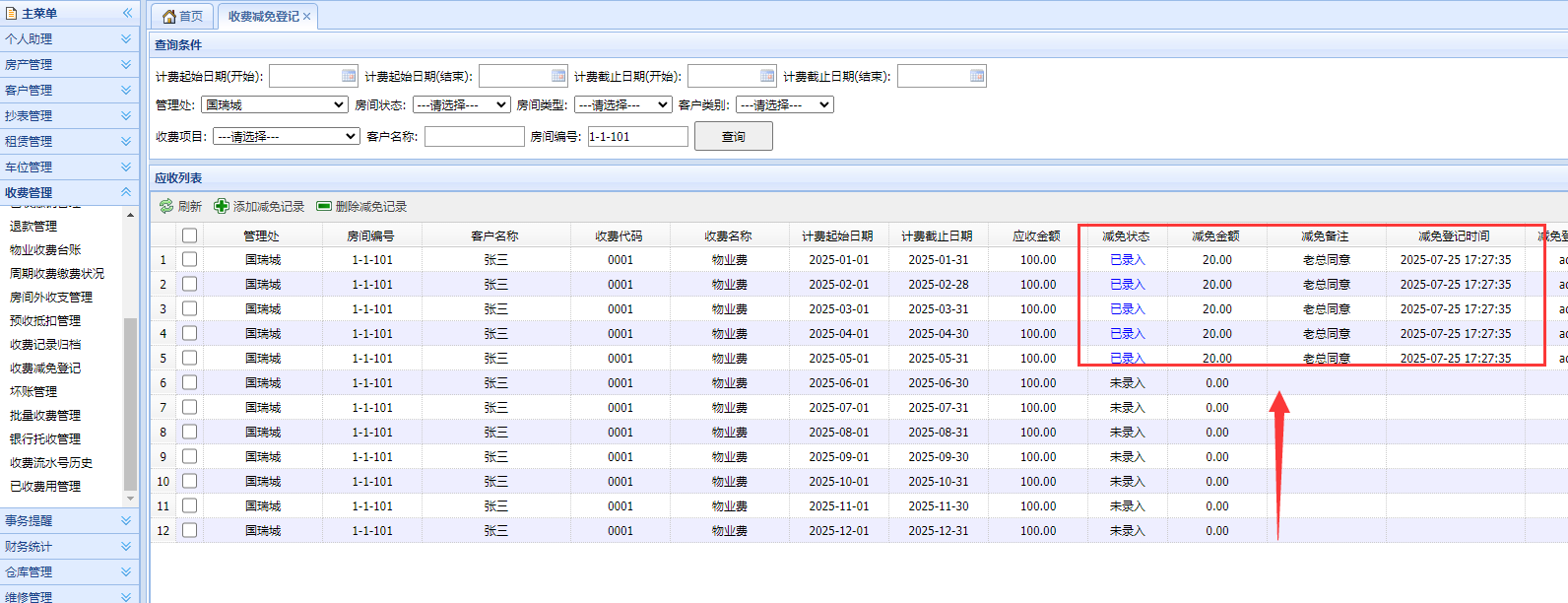Tick the checkbox for row 2025-03-01
The width and height of the screenshot is (1568, 603).
tap(189, 308)
